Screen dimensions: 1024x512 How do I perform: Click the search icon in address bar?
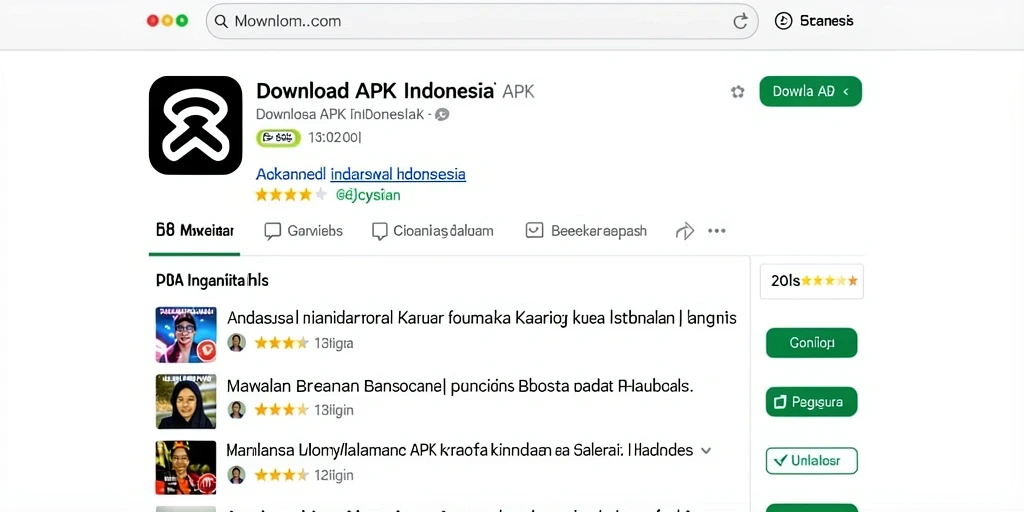coord(221,22)
